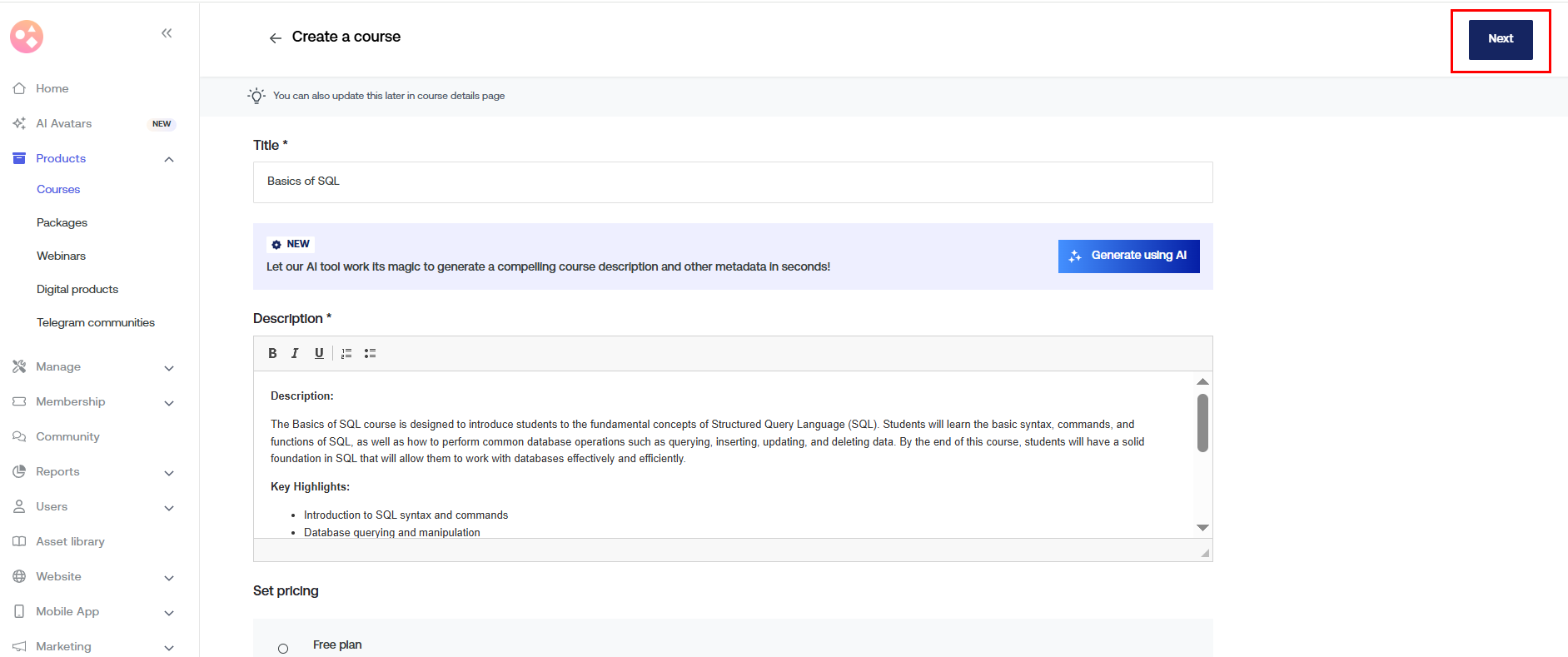Viewport: 1568px width, 657px height.
Task: Select the Free plan radio button
Action: click(x=283, y=648)
